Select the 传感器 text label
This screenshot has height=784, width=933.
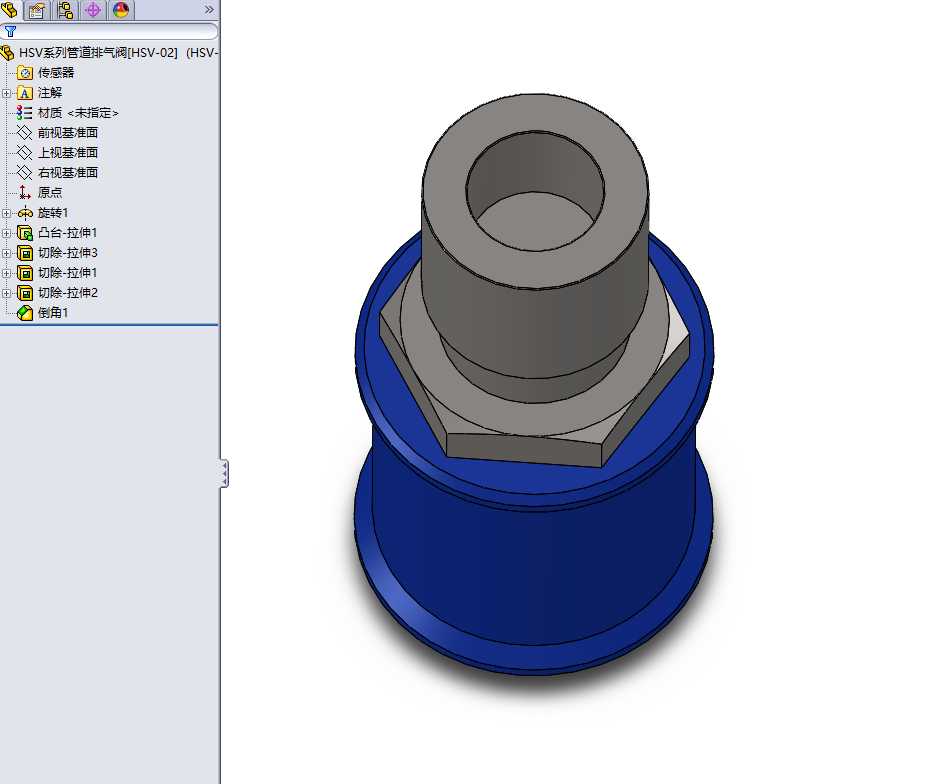tap(56, 73)
